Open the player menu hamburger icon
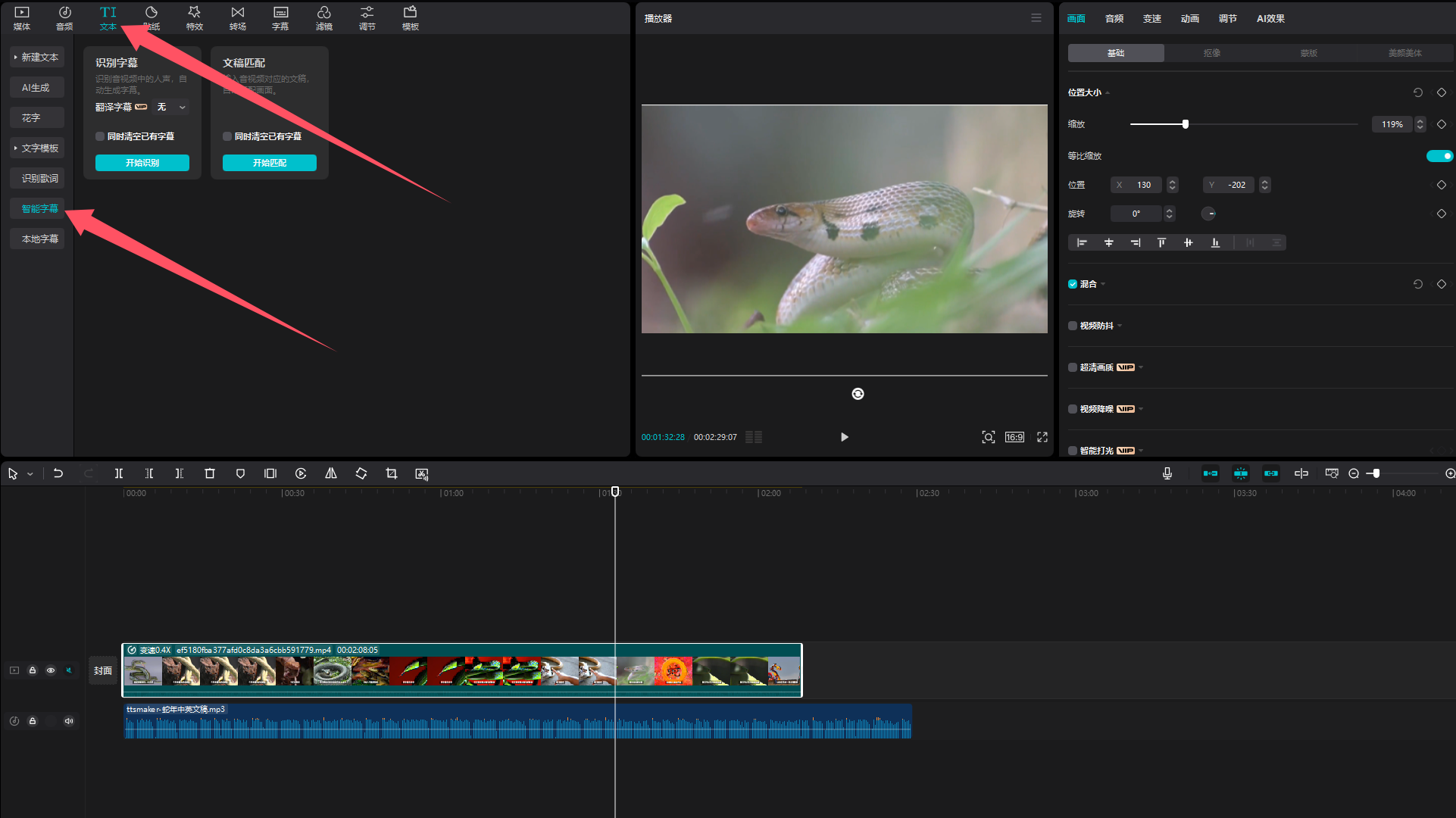 [x=1036, y=18]
